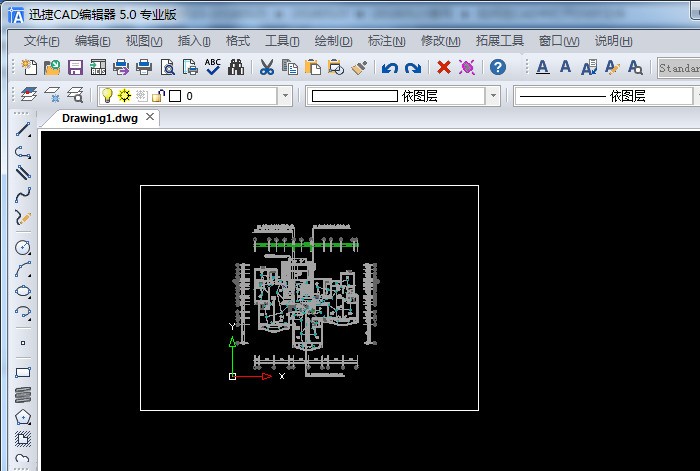Click the white layer color swatch
This screenshot has height=471, width=700.
coord(175,96)
